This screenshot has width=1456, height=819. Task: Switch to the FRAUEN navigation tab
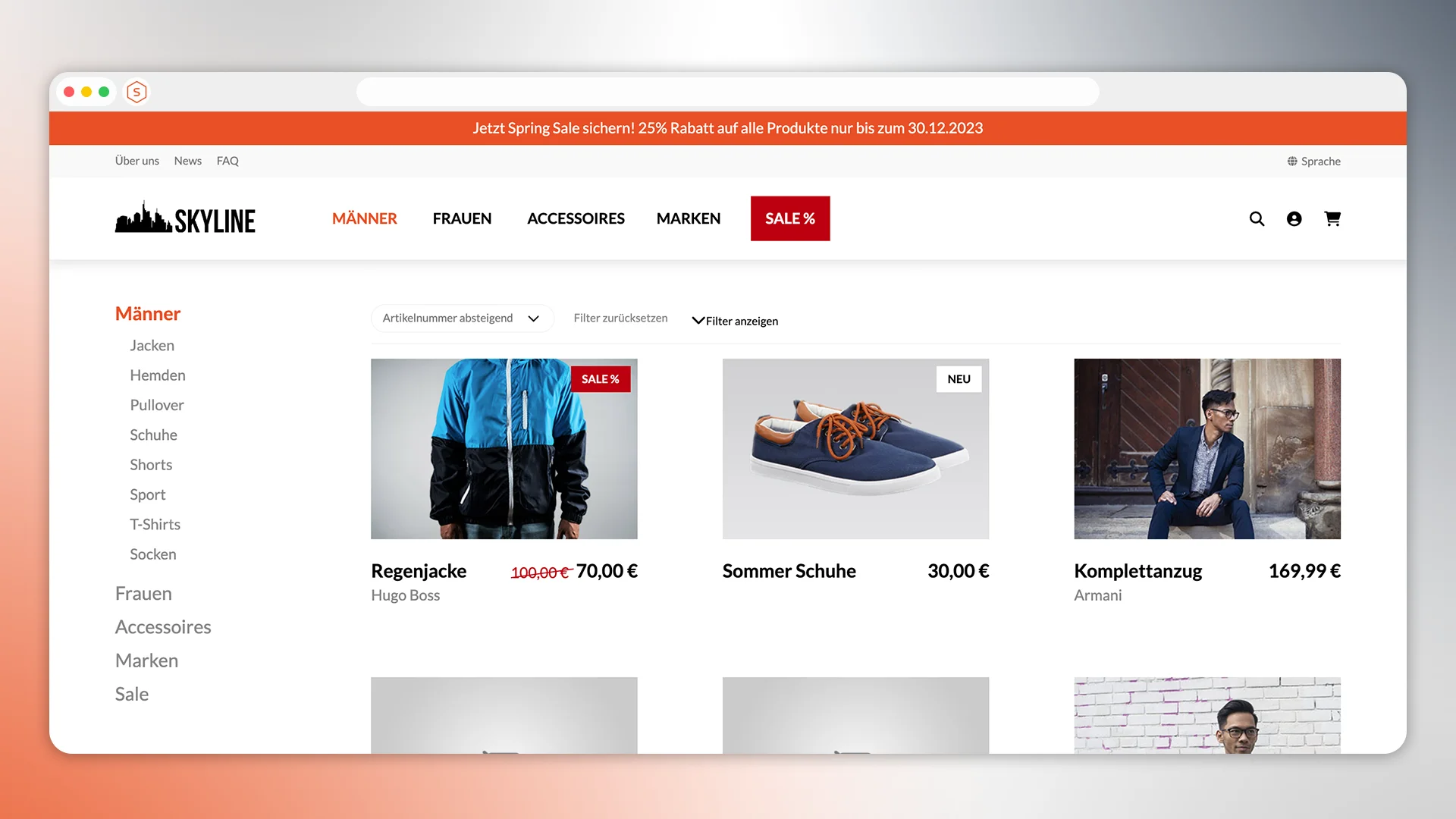point(462,218)
